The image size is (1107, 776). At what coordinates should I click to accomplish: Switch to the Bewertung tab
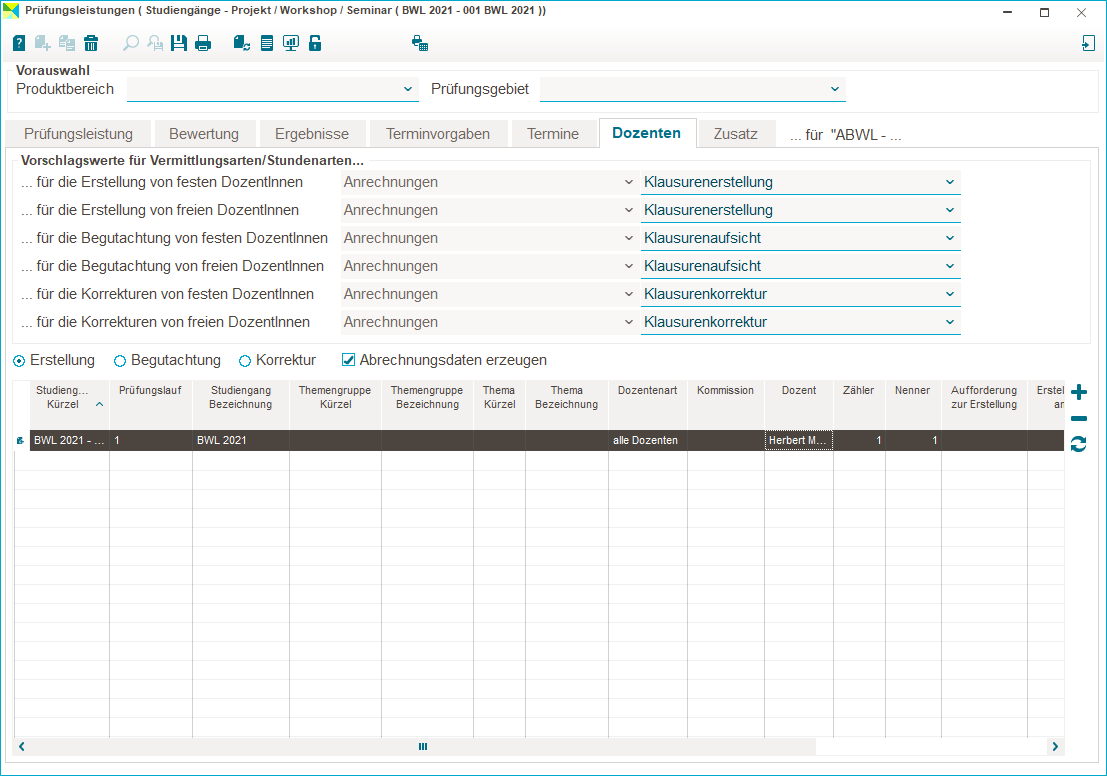204,134
